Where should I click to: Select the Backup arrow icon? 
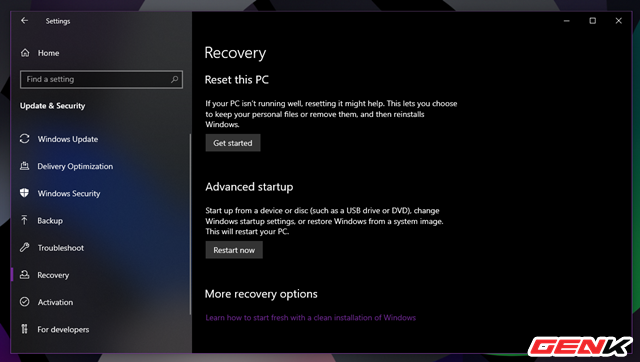tap(24, 220)
